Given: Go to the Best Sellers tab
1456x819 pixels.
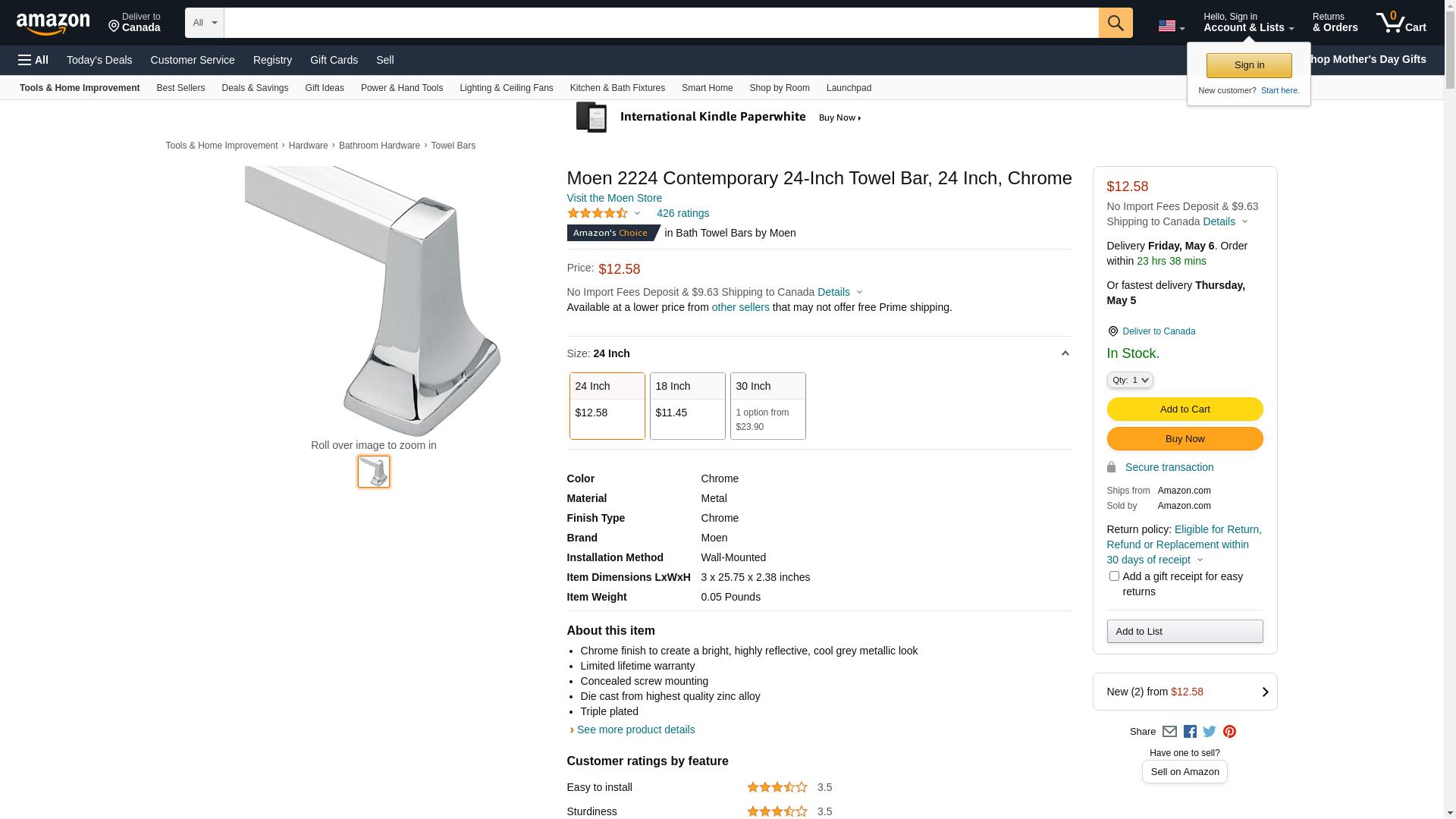Looking at the screenshot, I should coord(180,88).
